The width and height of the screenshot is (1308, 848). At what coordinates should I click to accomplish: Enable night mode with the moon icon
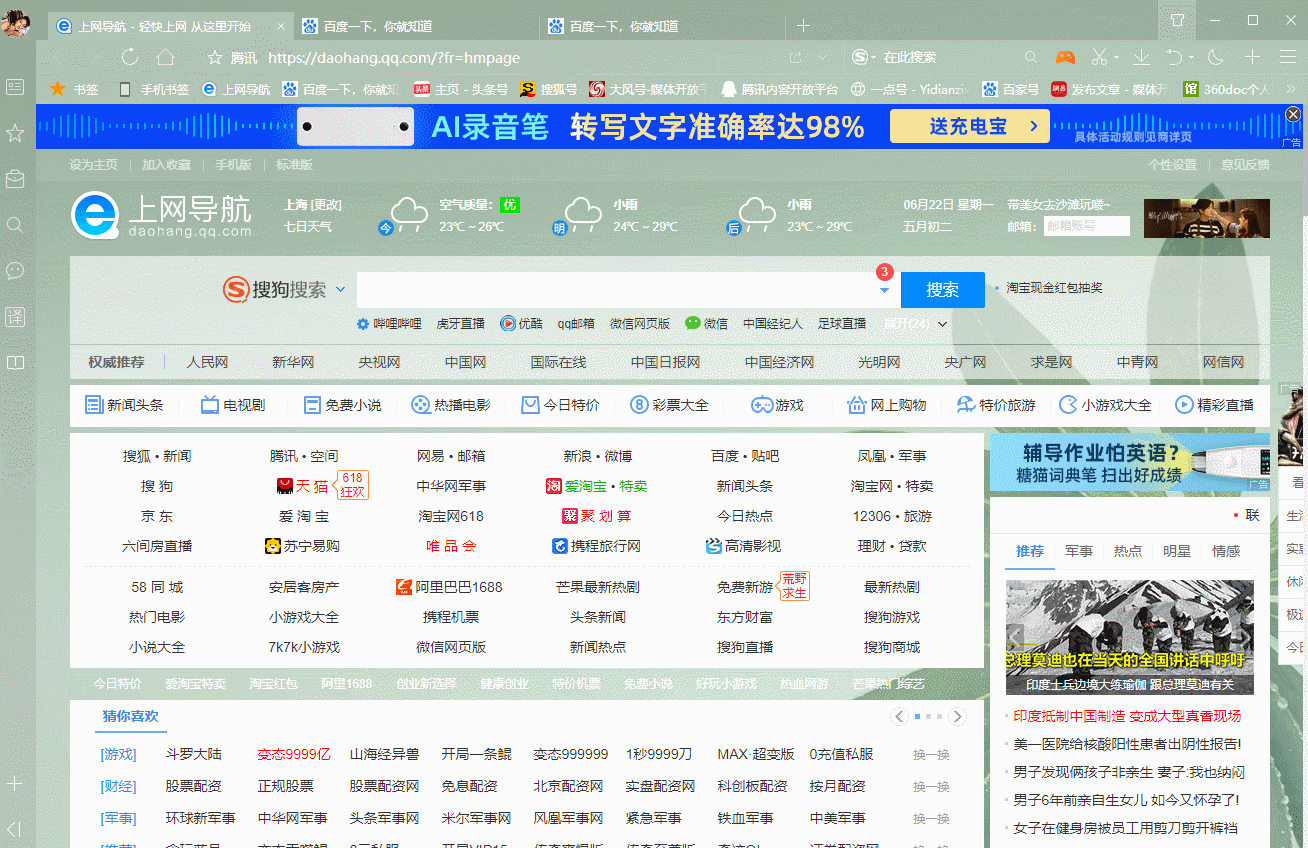click(x=1216, y=57)
